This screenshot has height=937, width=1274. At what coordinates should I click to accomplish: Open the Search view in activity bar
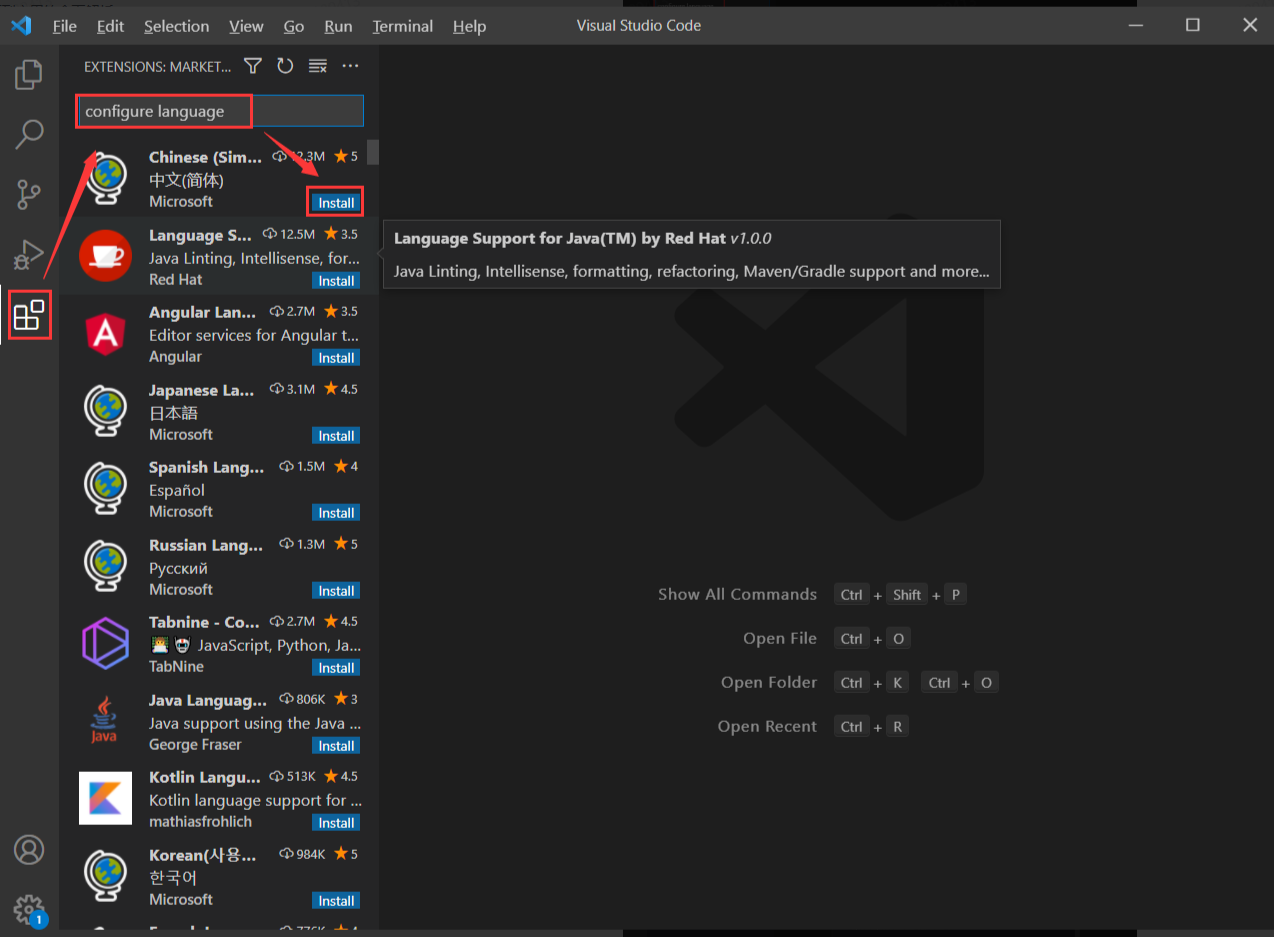pos(29,134)
